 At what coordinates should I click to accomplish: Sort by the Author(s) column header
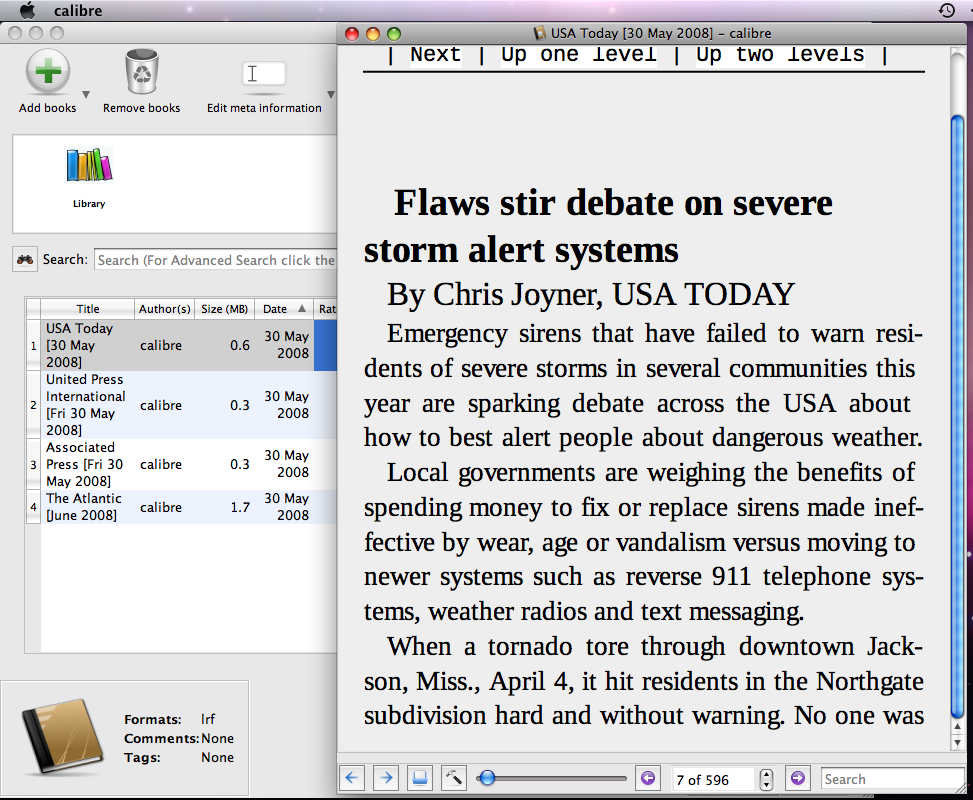click(x=164, y=308)
